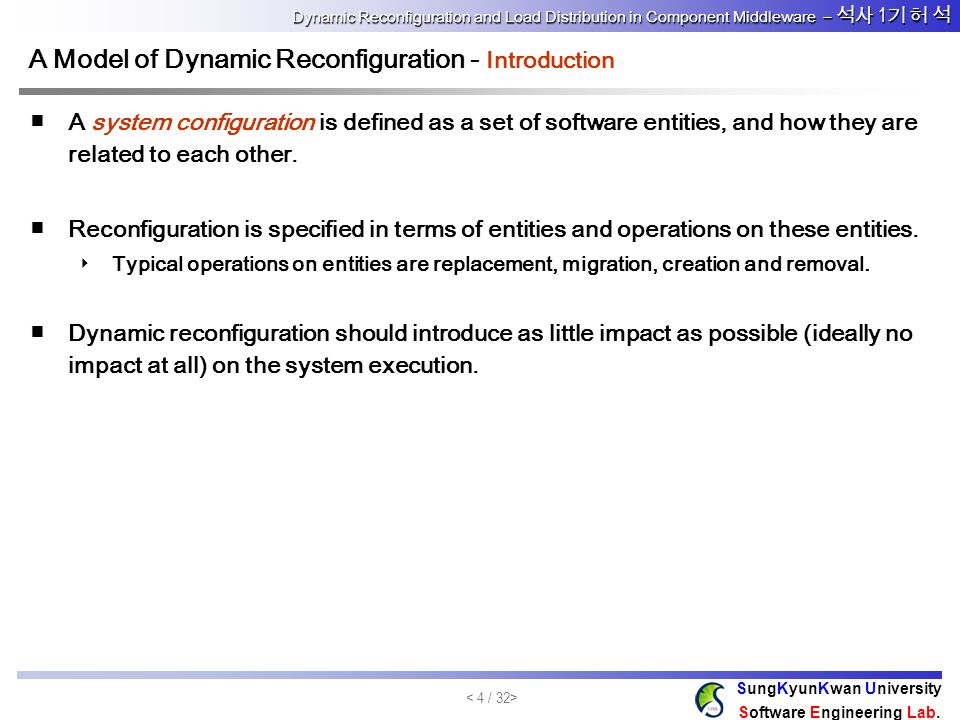Click the line 'impact at all) on the system execution.'

coord(273,366)
